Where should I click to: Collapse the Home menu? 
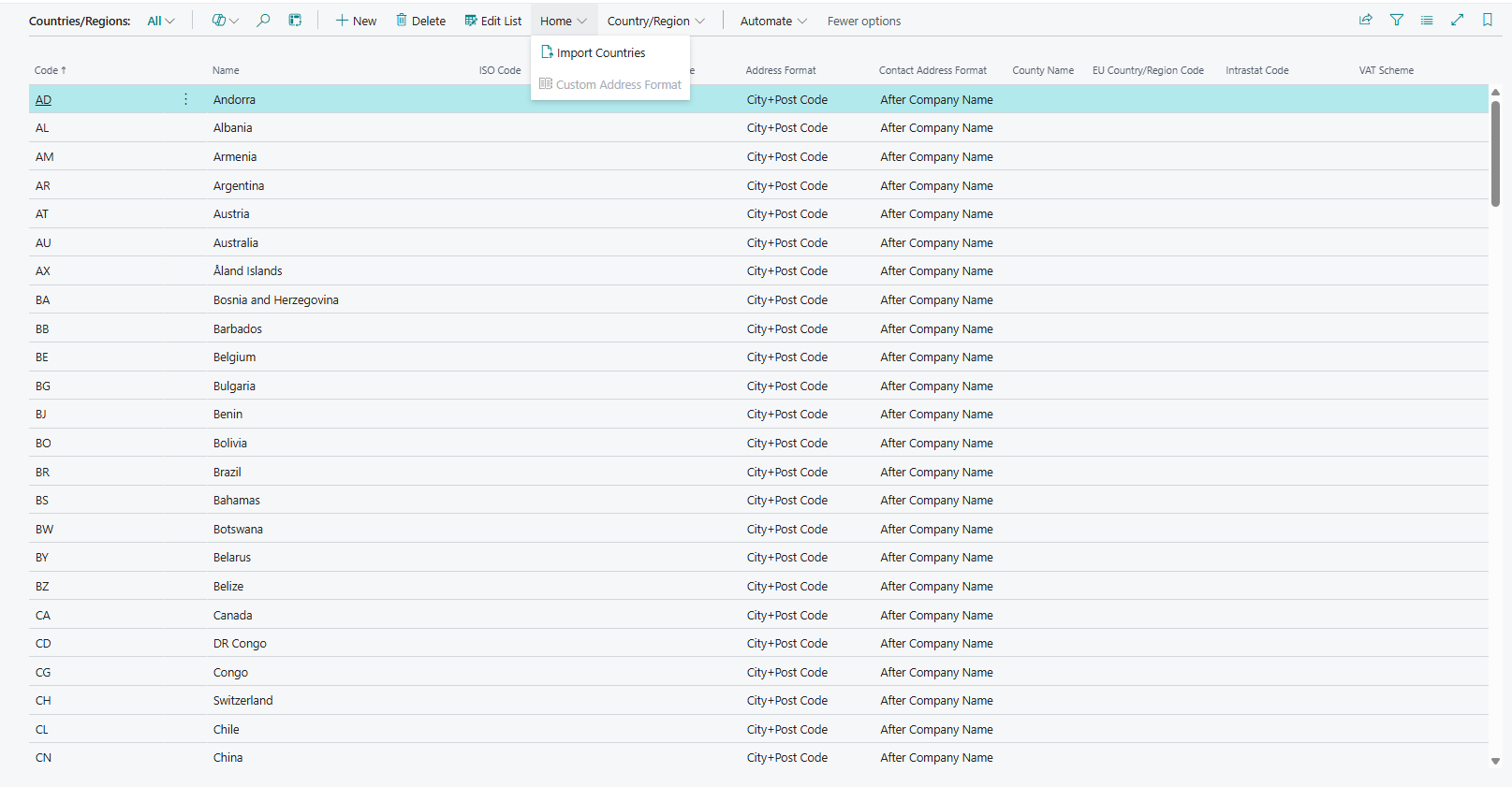click(564, 21)
